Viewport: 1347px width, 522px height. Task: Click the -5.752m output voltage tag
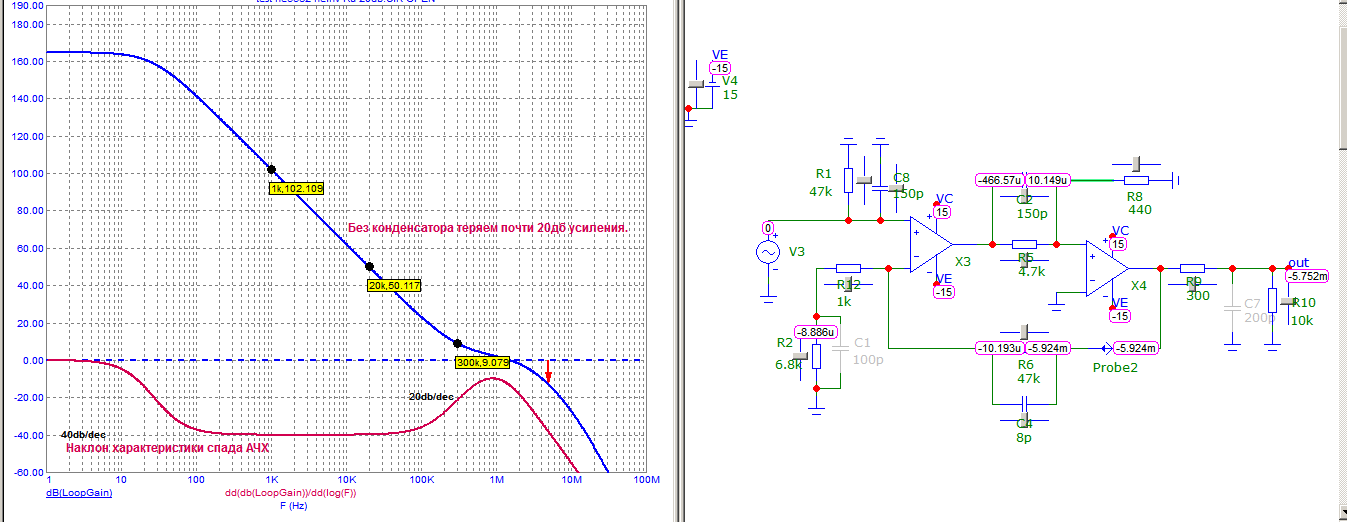(1308, 276)
